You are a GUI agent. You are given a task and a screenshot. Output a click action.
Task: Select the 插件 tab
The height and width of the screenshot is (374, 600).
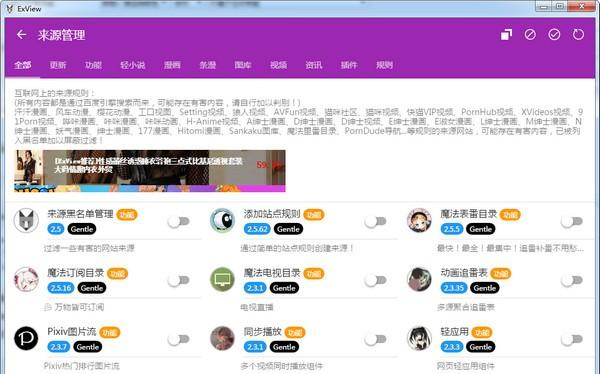click(349, 65)
